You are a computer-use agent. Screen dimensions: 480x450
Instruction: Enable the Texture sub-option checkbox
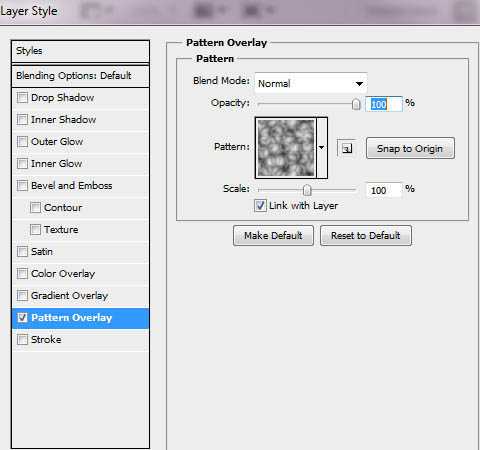(x=35, y=230)
